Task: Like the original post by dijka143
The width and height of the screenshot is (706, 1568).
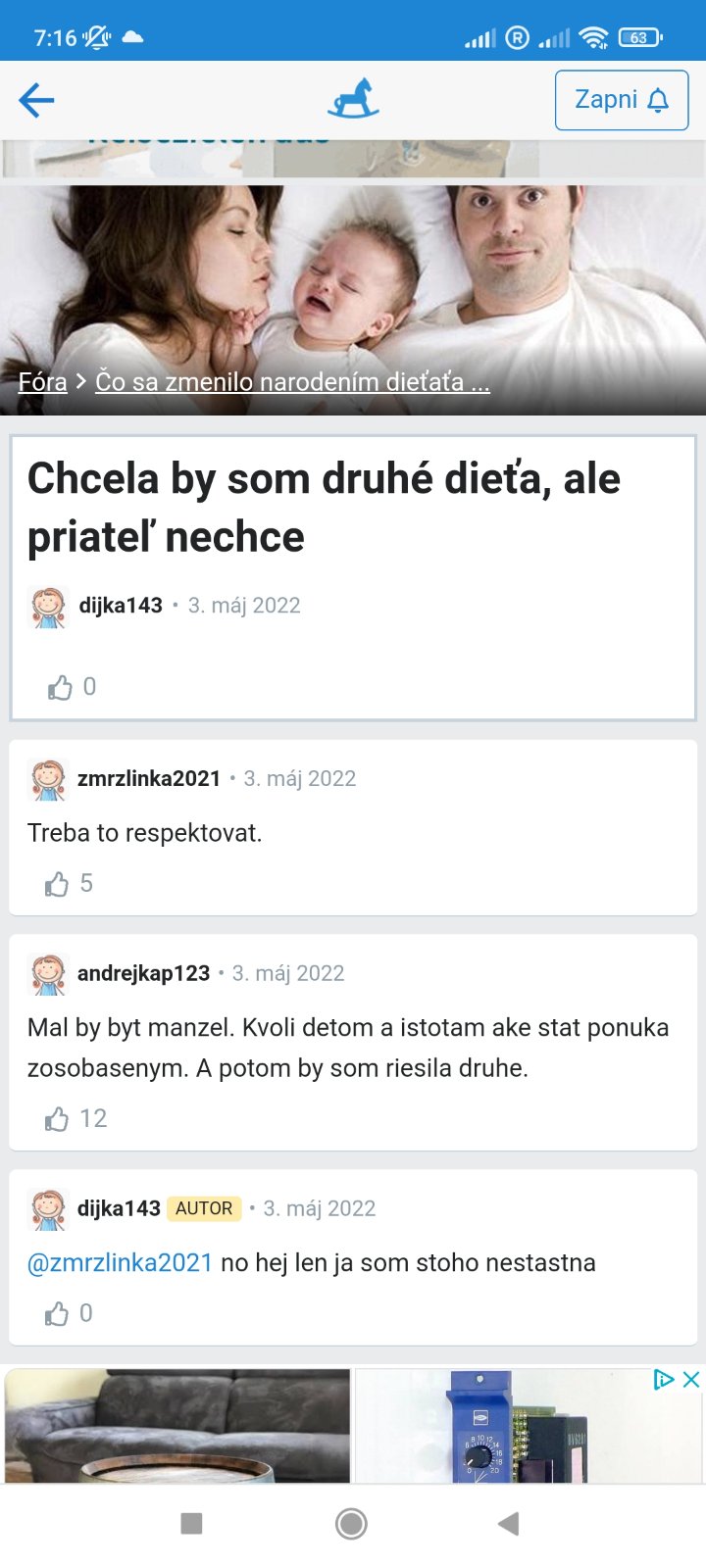Action: [61, 687]
